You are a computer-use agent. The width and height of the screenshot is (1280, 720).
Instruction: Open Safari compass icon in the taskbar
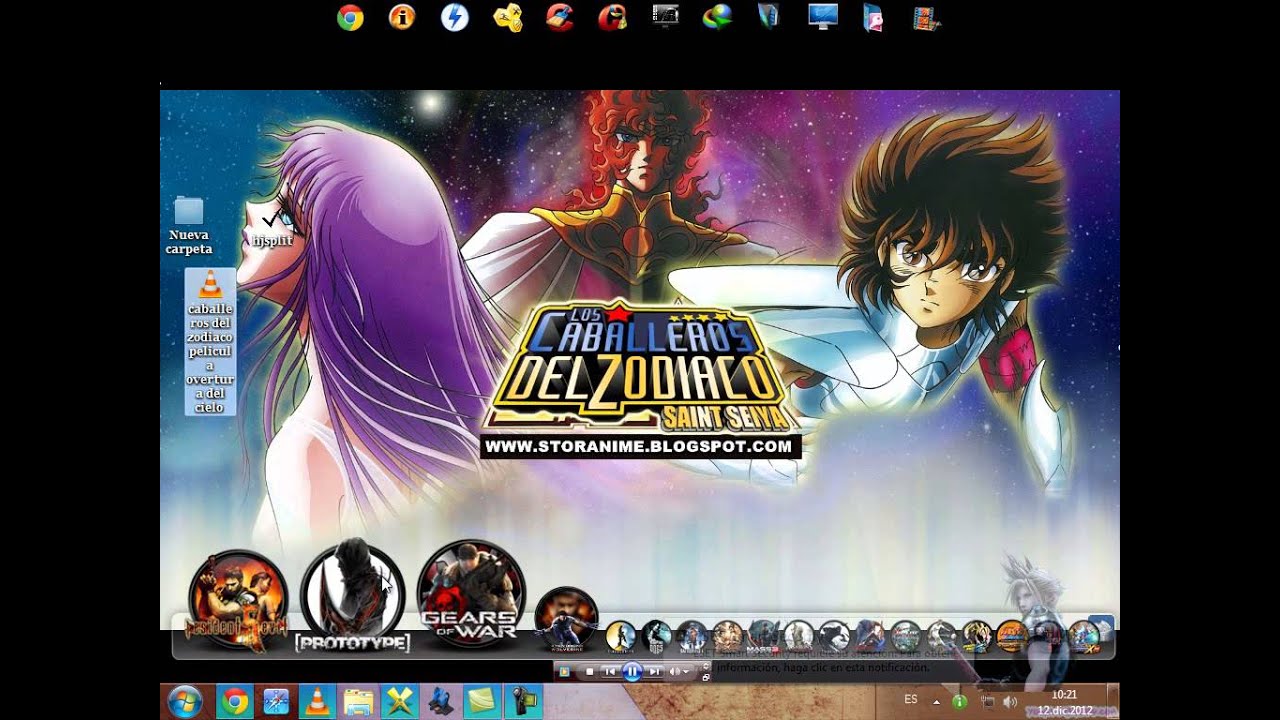276,702
